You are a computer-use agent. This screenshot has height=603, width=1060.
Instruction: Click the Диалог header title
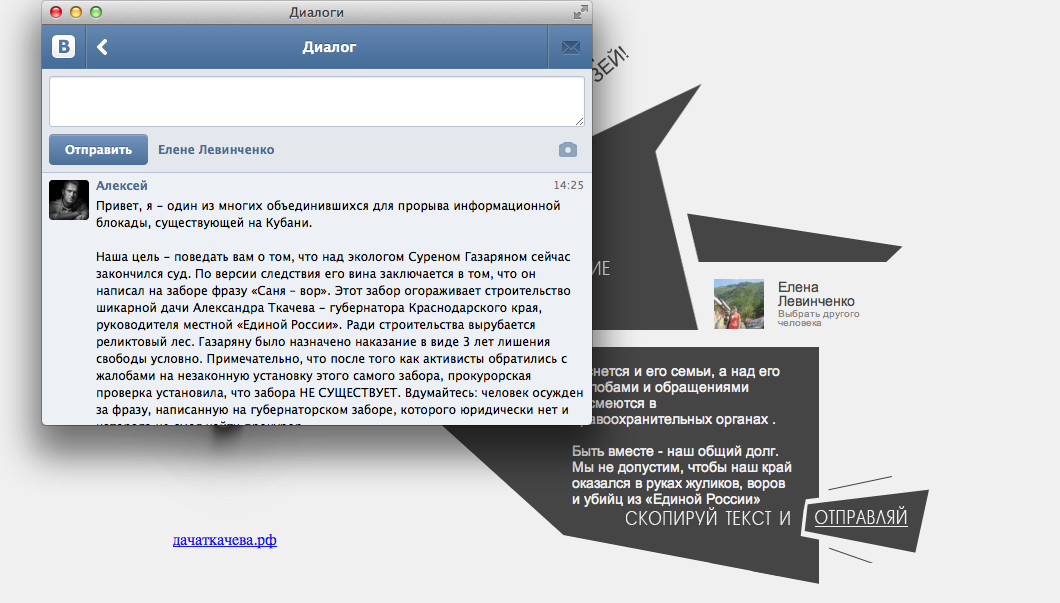click(329, 47)
